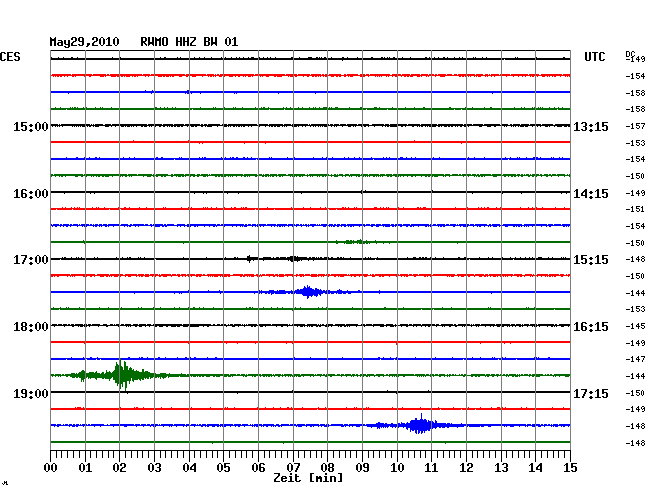Click the large green seismic burst near minute 02
The width and height of the screenshot is (650, 494).
click(x=122, y=375)
